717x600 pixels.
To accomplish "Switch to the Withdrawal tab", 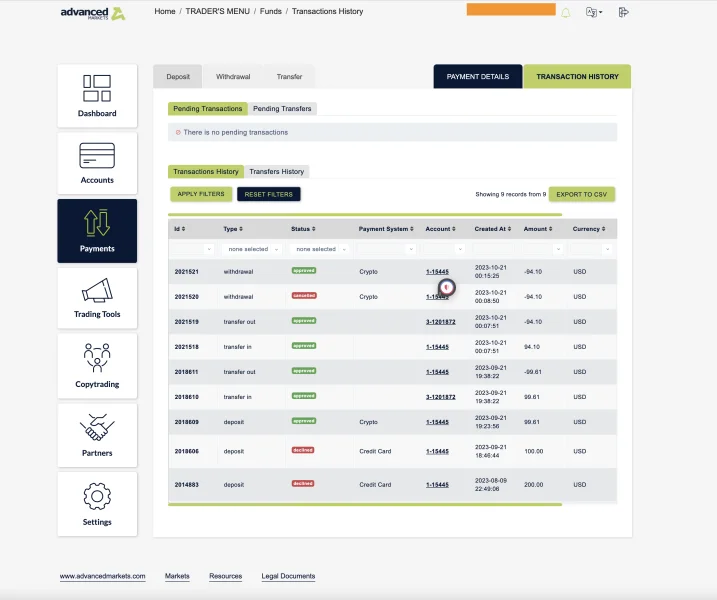I will click(233, 77).
